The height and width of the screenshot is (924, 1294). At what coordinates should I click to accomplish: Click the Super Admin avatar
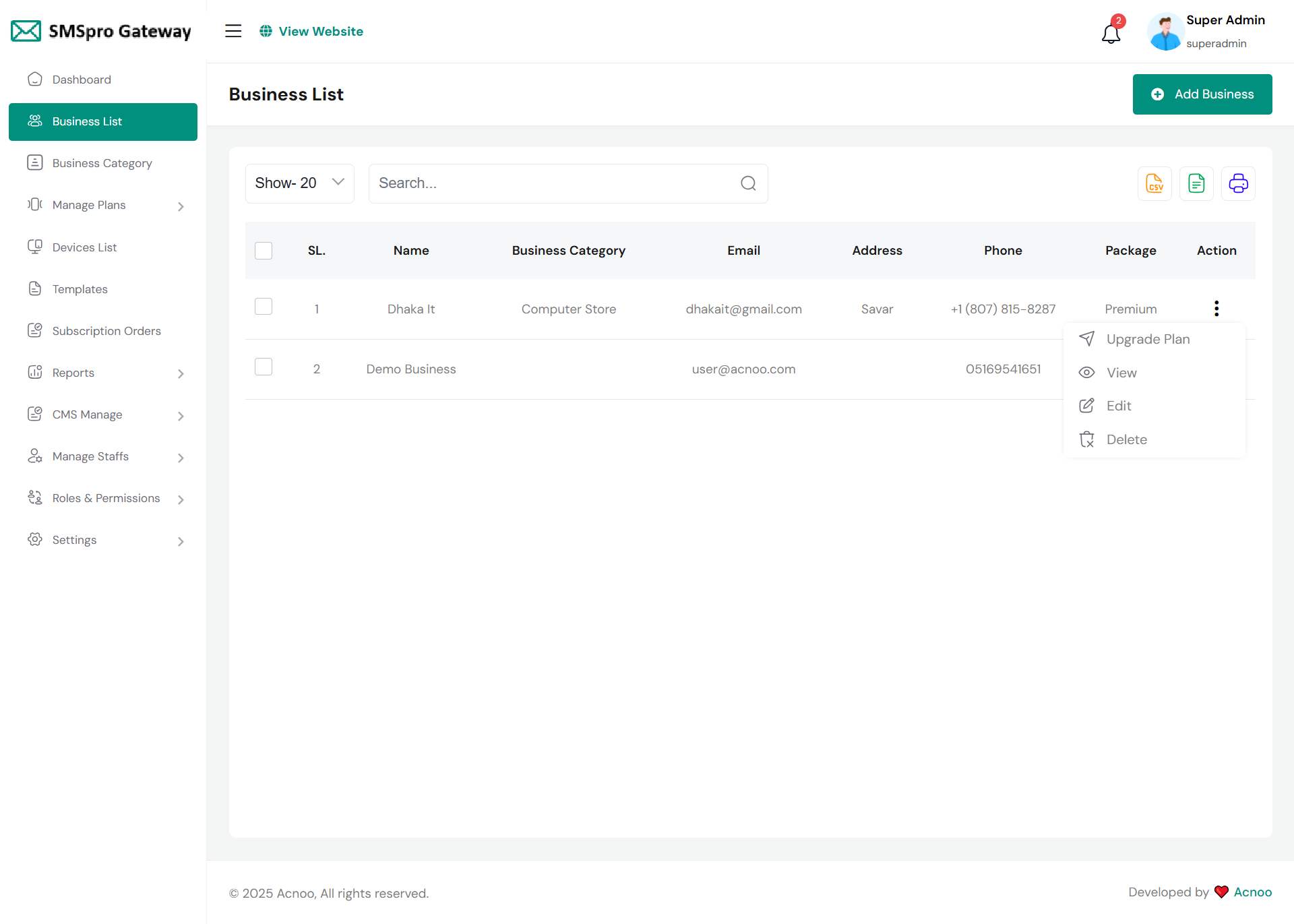click(x=1165, y=32)
